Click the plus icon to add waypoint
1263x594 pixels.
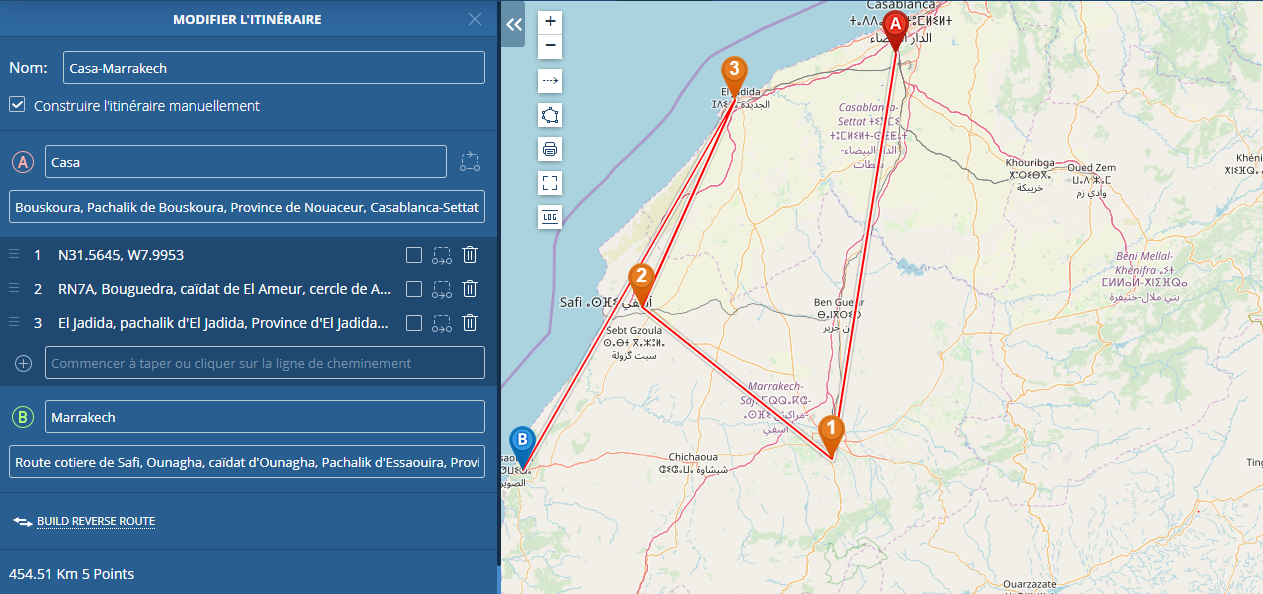23,363
